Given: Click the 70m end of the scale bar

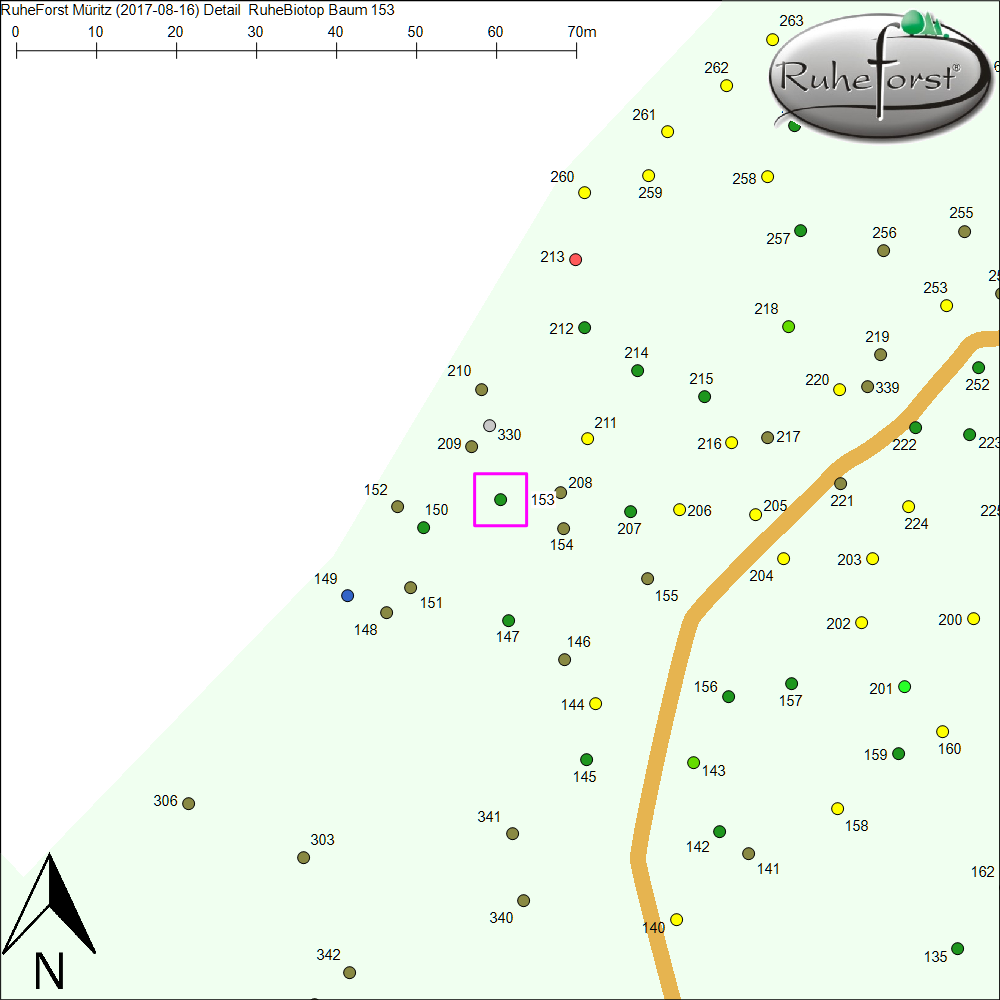Looking at the screenshot, I should 576,48.
